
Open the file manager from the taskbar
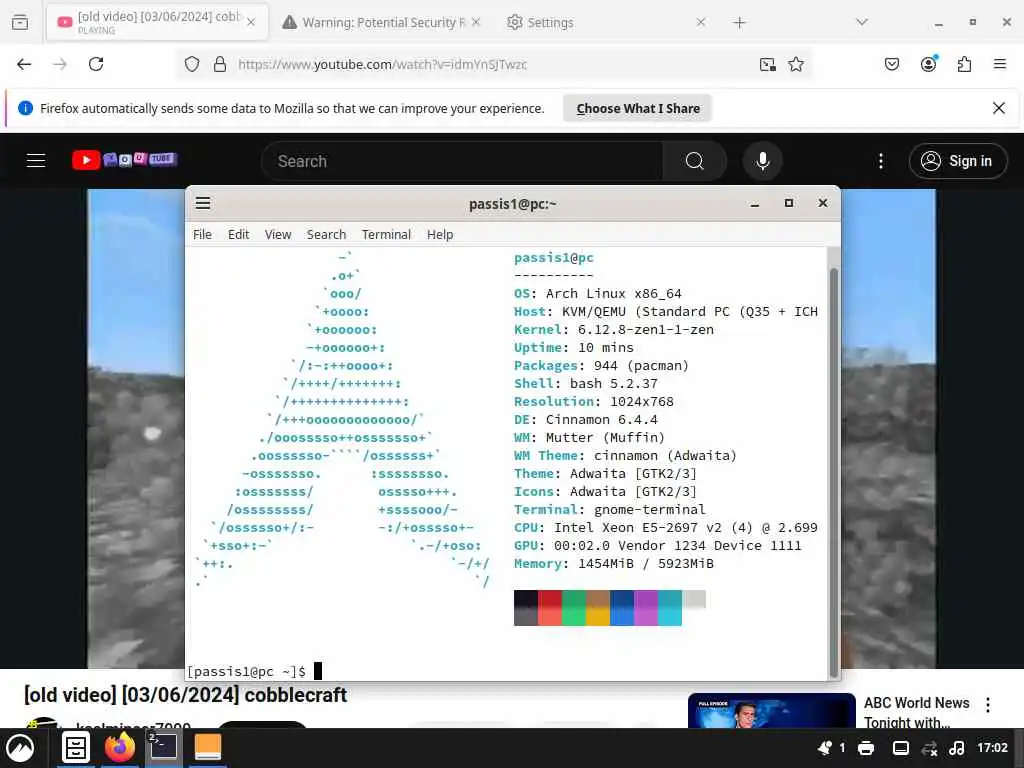click(x=76, y=748)
